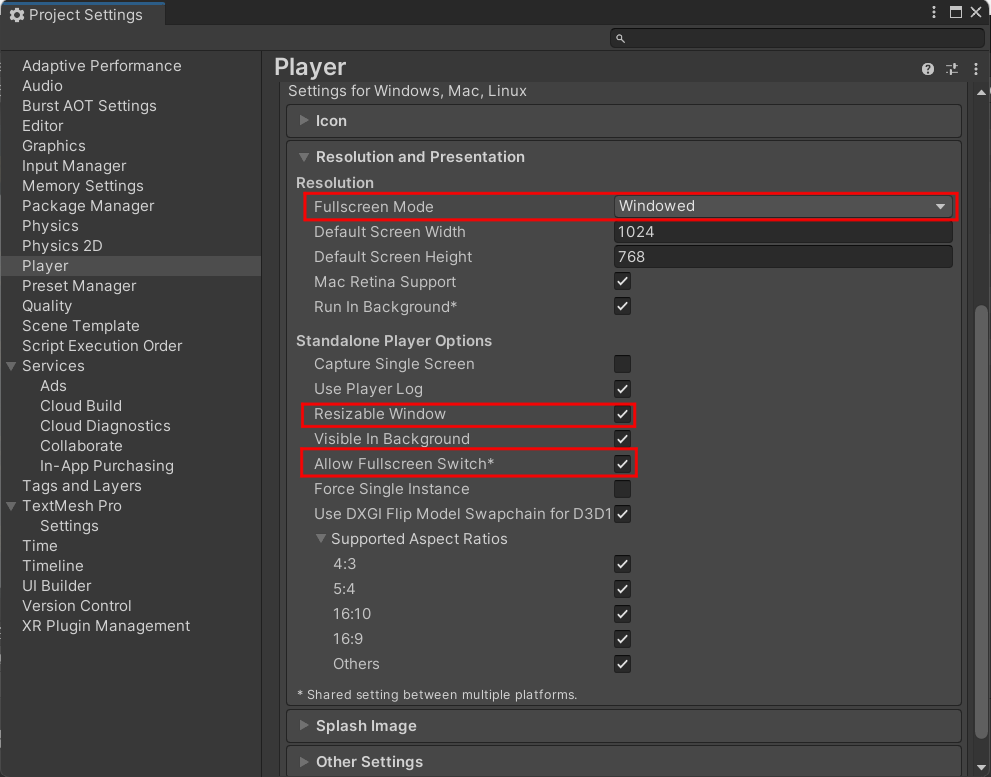Close the Project Settings window
991x777 pixels.
[x=976, y=12]
